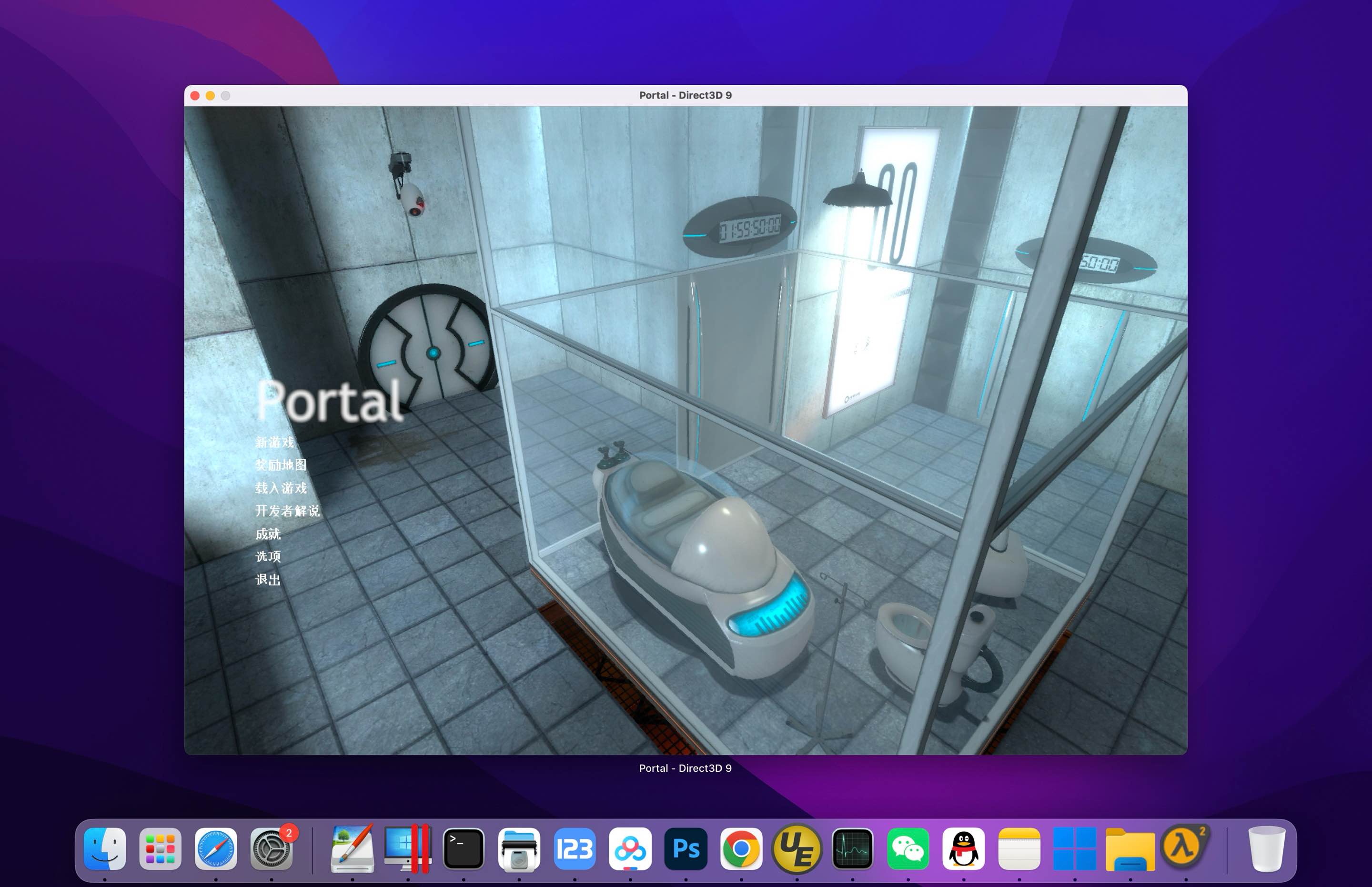Switch to Photoshop in the dock
The width and height of the screenshot is (1372, 887).
tap(686, 849)
